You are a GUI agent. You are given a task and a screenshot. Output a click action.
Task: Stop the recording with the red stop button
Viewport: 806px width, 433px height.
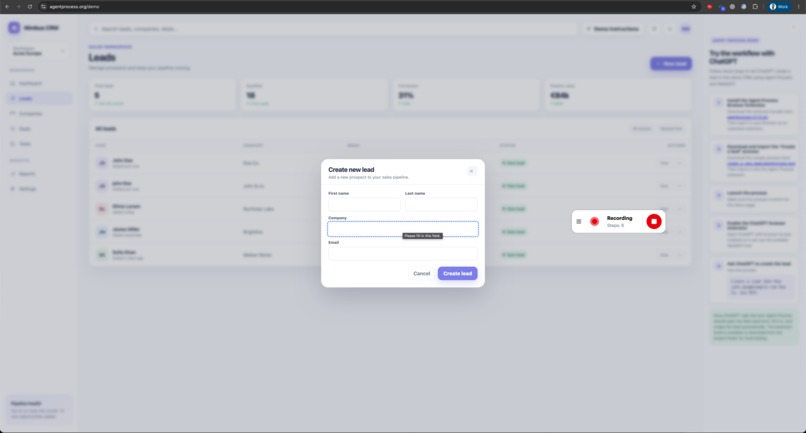(654, 221)
